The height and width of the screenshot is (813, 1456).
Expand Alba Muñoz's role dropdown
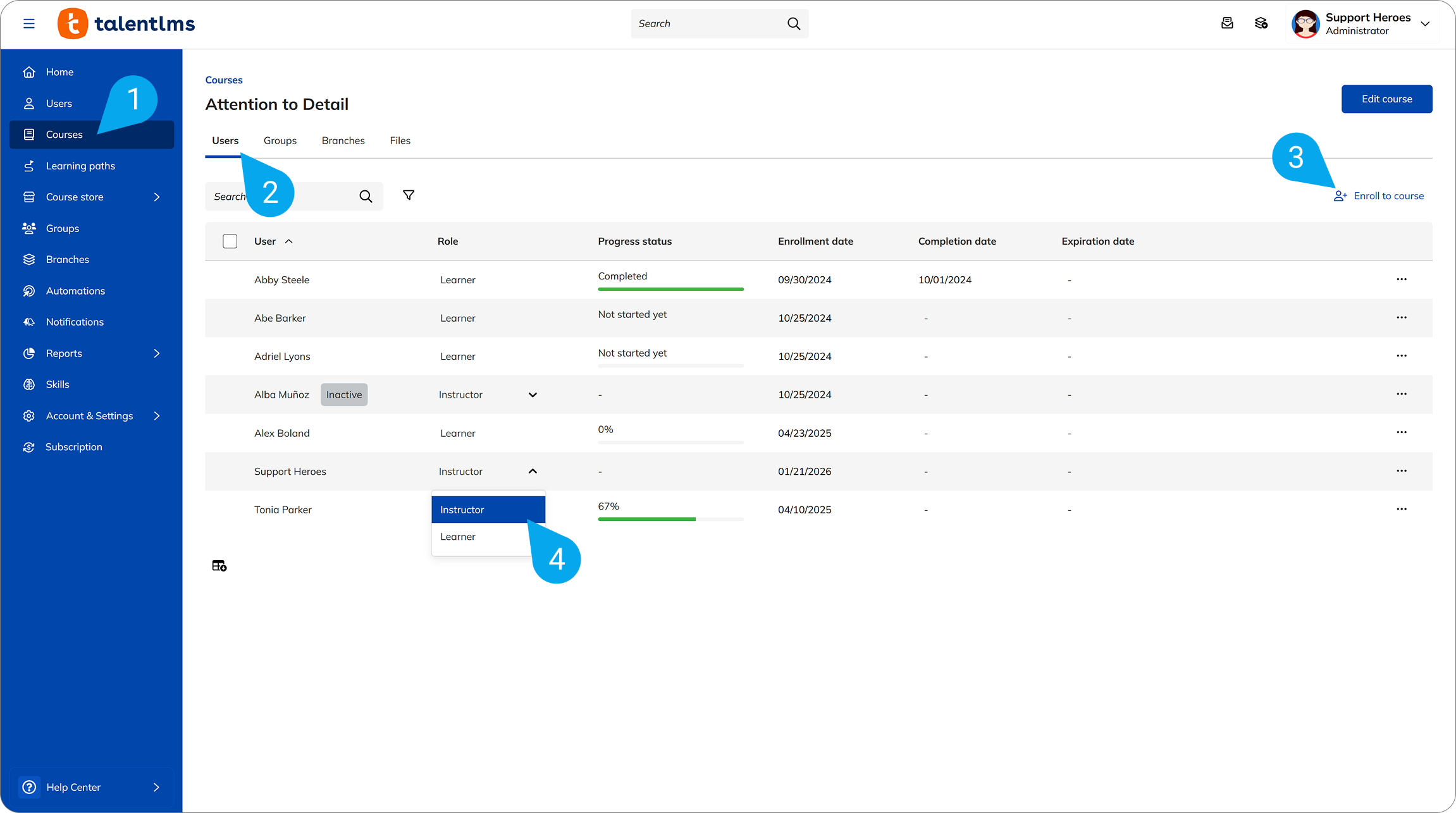pyautogui.click(x=533, y=395)
